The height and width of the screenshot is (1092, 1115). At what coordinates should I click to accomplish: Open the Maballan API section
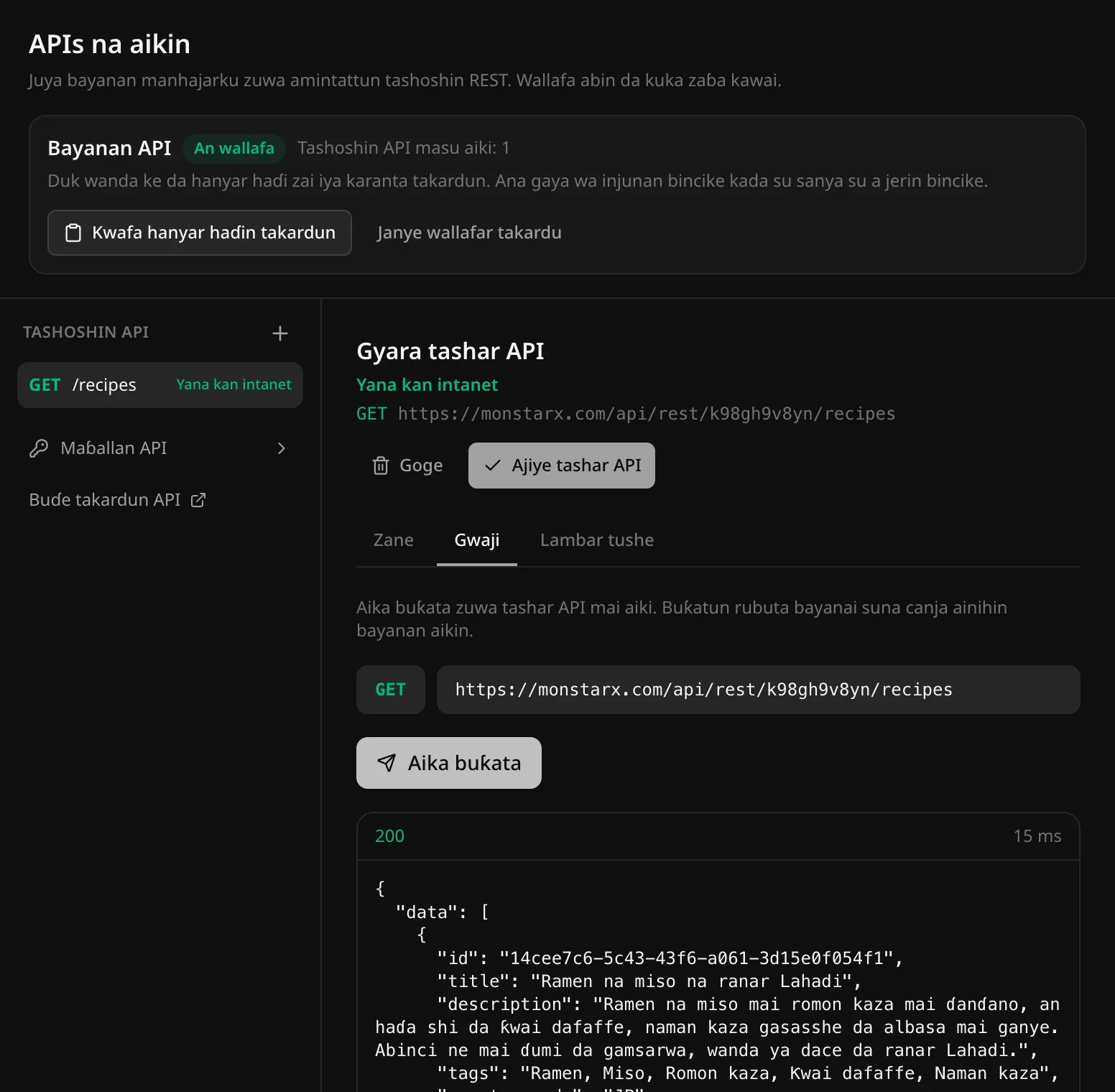click(x=160, y=448)
